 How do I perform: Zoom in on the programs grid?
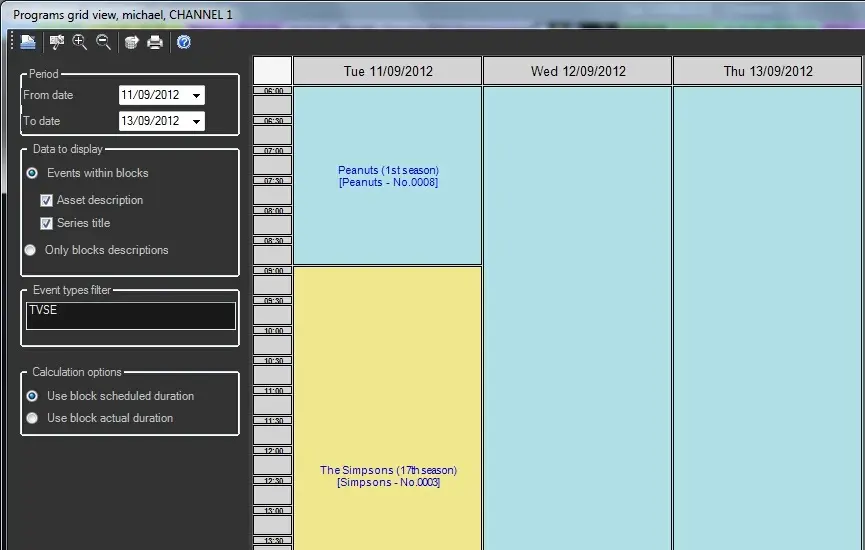tap(80, 42)
